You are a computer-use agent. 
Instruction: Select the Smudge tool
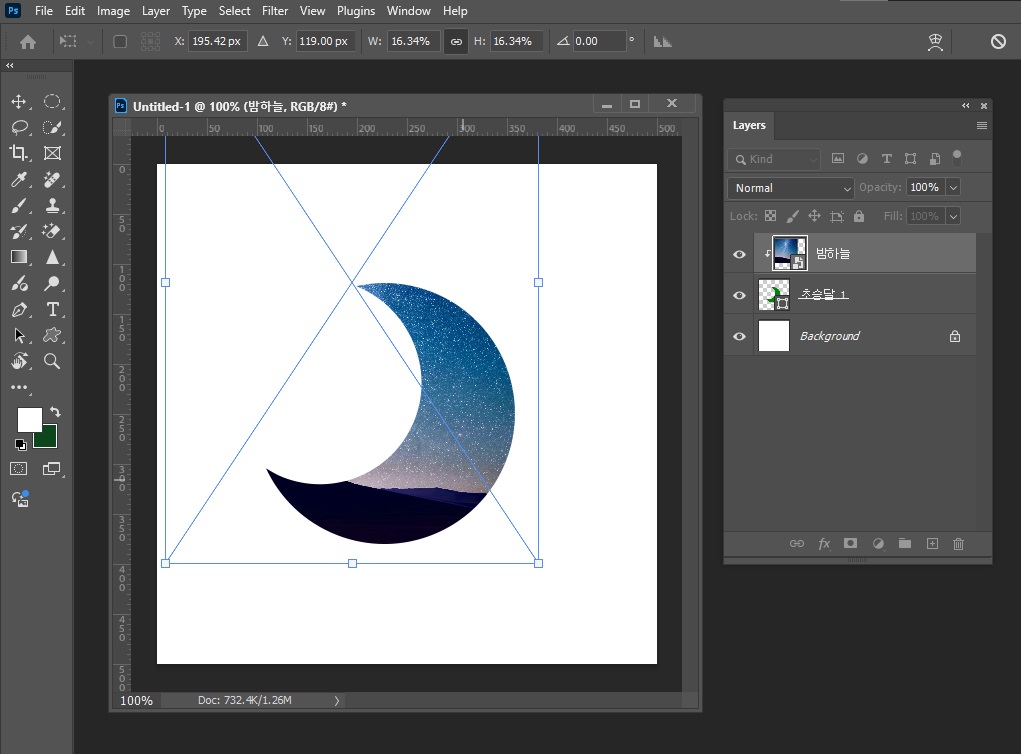click(20, 283)
